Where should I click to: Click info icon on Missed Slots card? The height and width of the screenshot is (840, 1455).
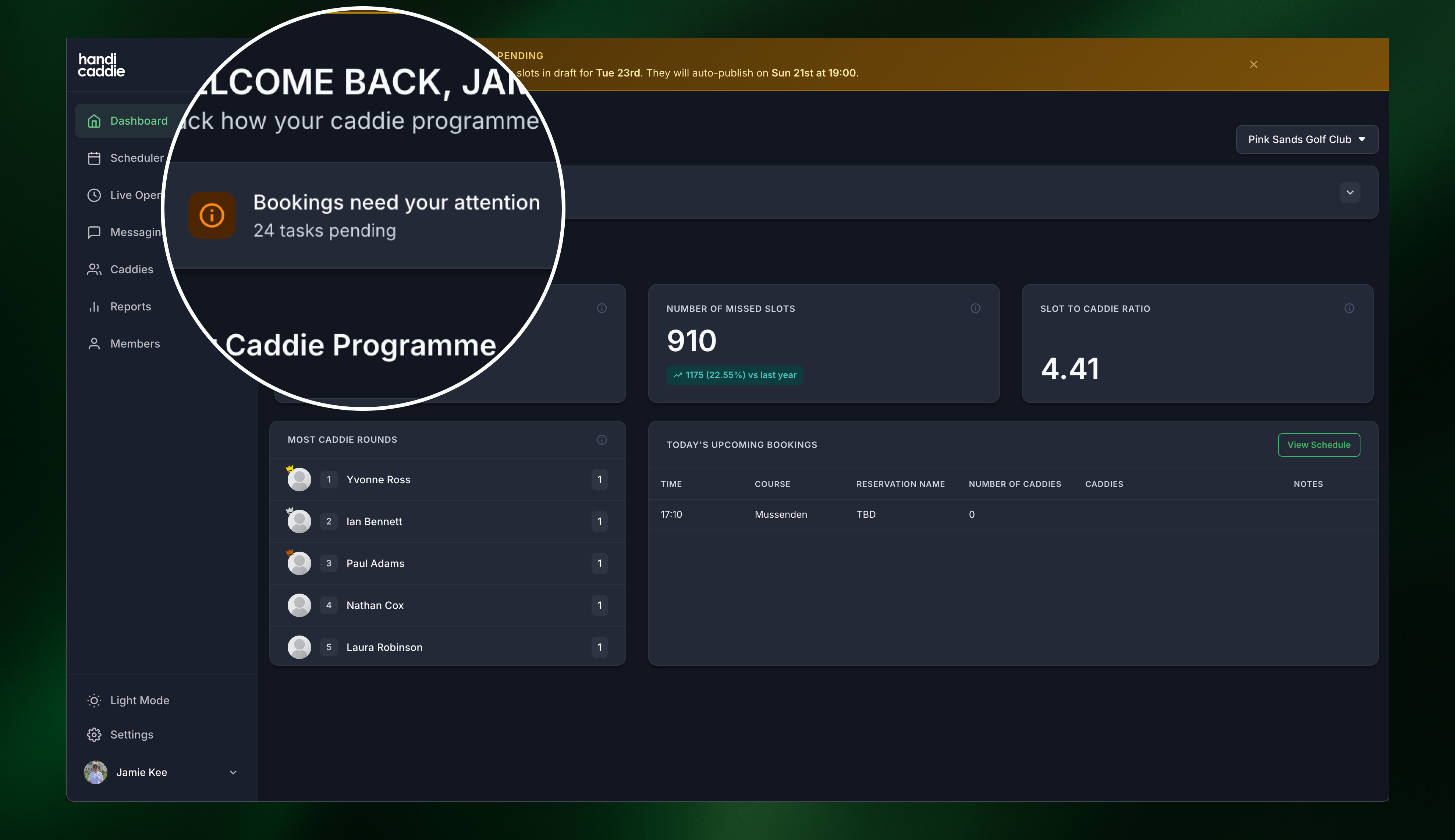[975, 309]
